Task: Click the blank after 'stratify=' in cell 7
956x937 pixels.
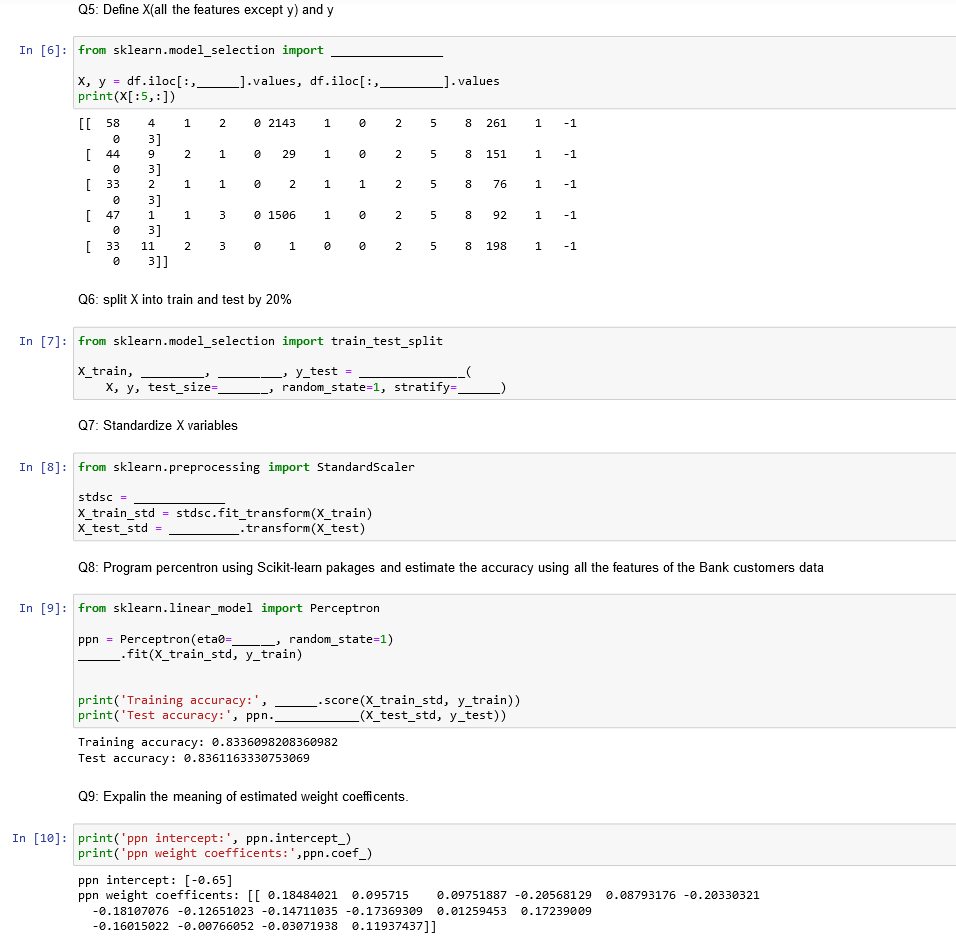Action: coord(479,388)
